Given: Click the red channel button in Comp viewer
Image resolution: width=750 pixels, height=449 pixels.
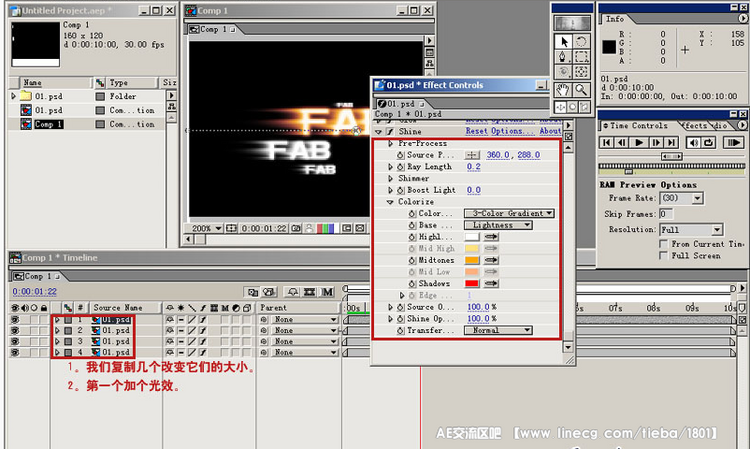Looking at the screenshot, I should 319,229.
